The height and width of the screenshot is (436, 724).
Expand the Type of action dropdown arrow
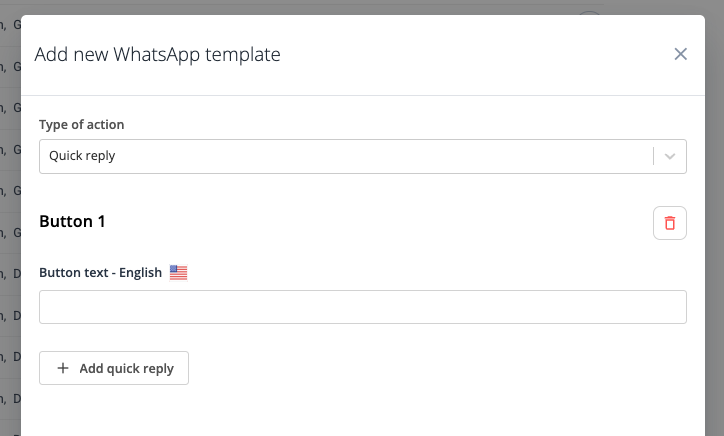pos(670,156)
